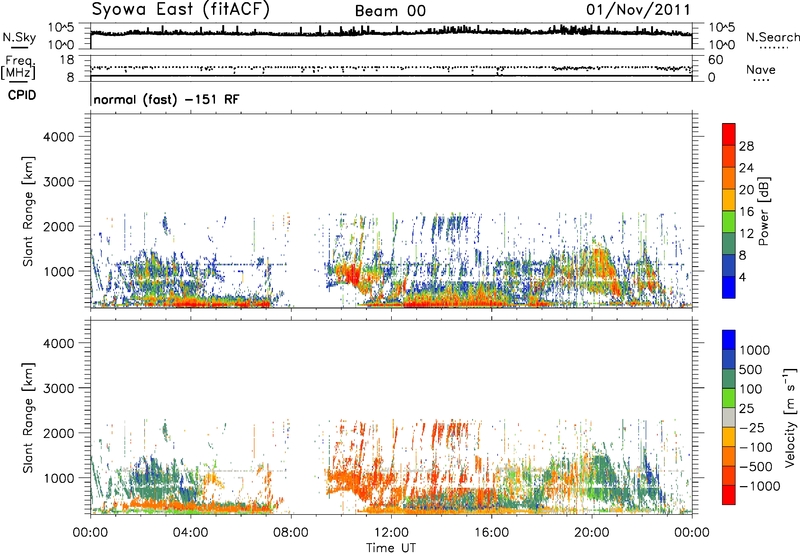
Task: Click the "20" power colorbar value
Action: [x=746, y=190]
